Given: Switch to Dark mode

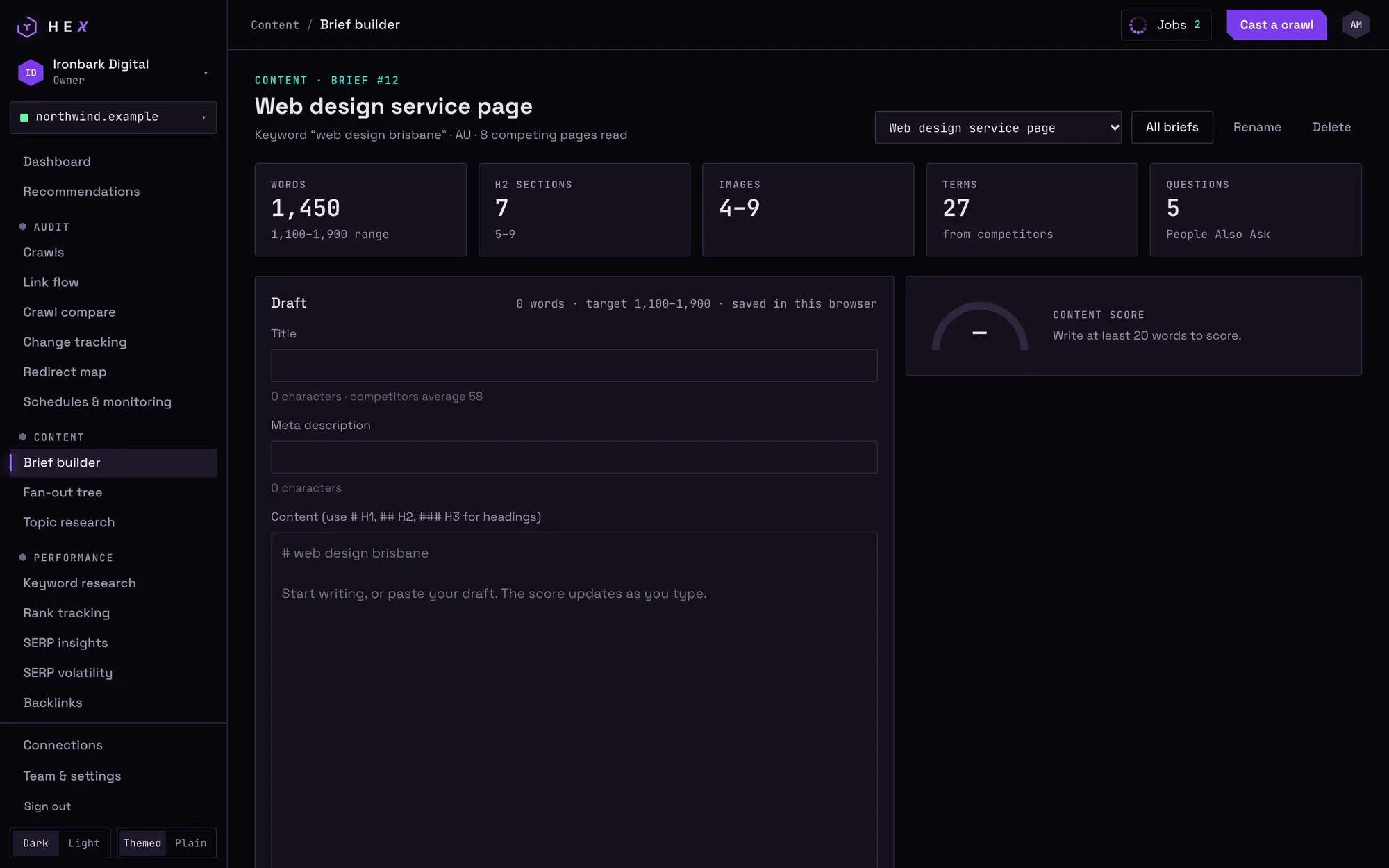Looking at the screenshot, I should (x=35, y=843).
